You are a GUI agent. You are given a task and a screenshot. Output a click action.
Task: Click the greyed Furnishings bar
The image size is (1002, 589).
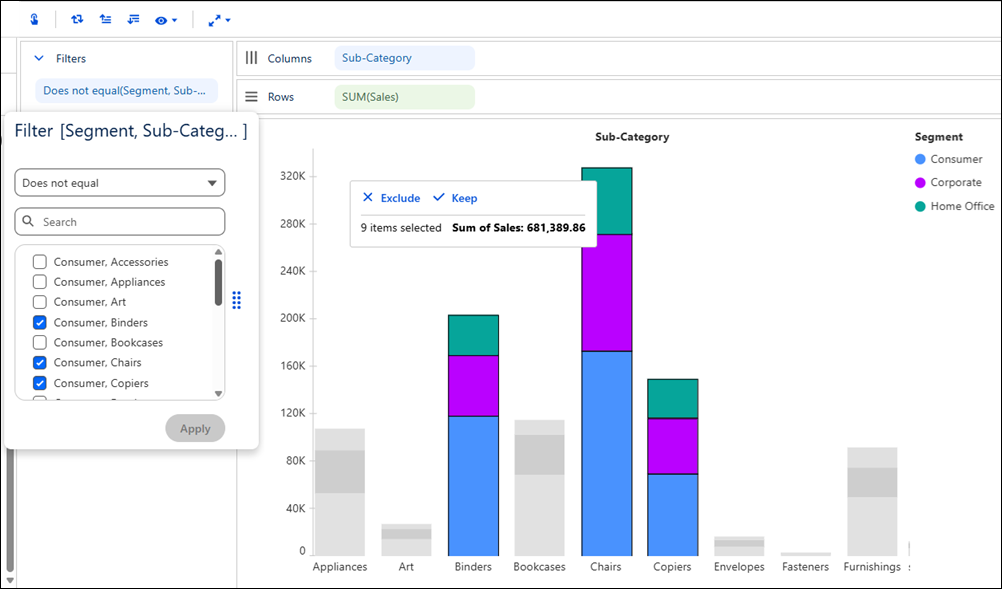pos(872,501)
